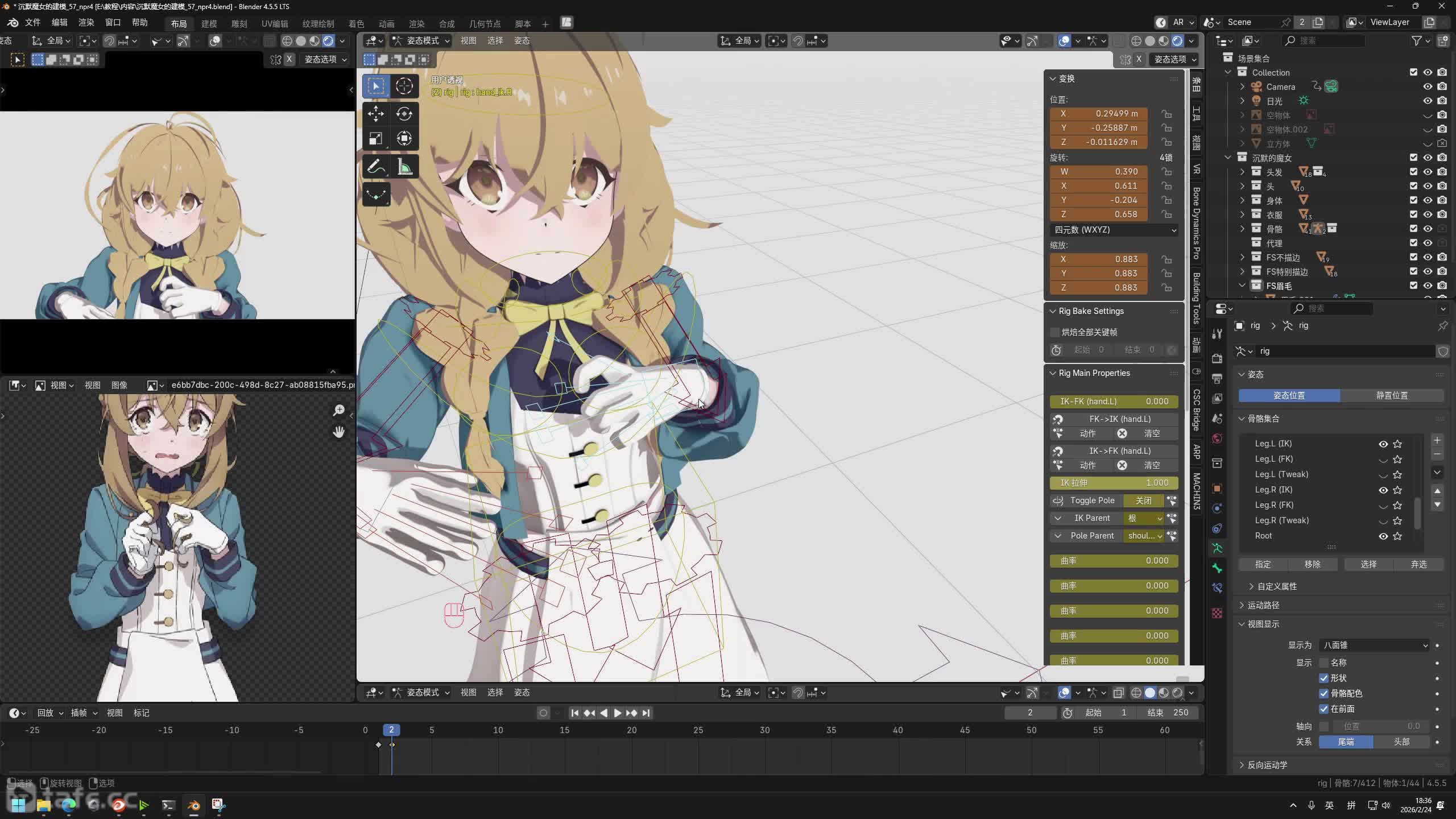The width and height of the screenshot is (1456, 819).
Task: Adjust the IK-FK (hand.L) slider
Action: (1114, 402)
